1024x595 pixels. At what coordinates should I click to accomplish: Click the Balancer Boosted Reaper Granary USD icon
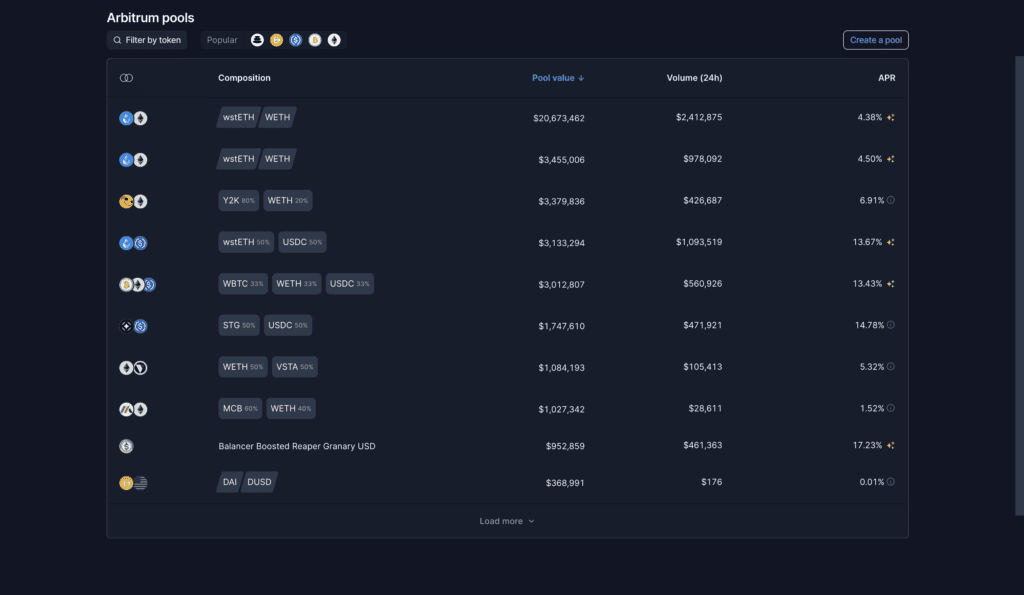coord(126,446)
